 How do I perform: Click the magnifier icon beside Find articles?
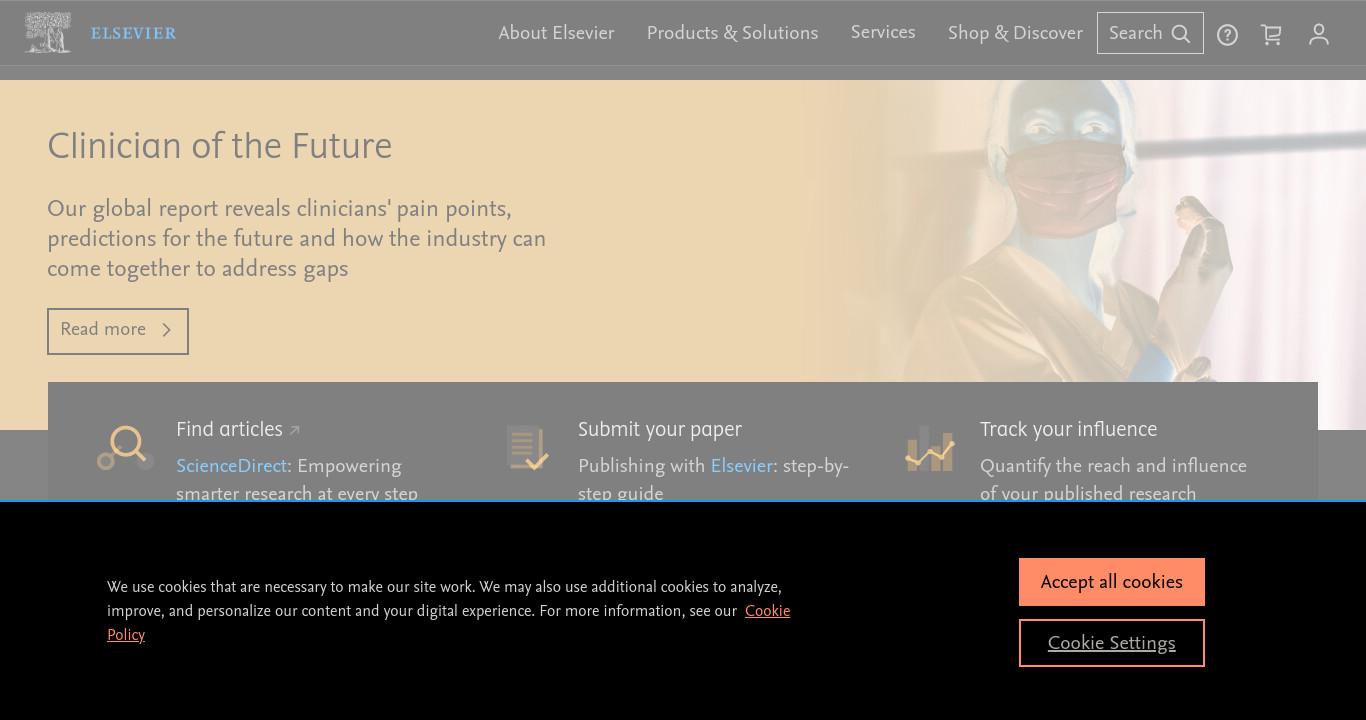click(126, 448)
